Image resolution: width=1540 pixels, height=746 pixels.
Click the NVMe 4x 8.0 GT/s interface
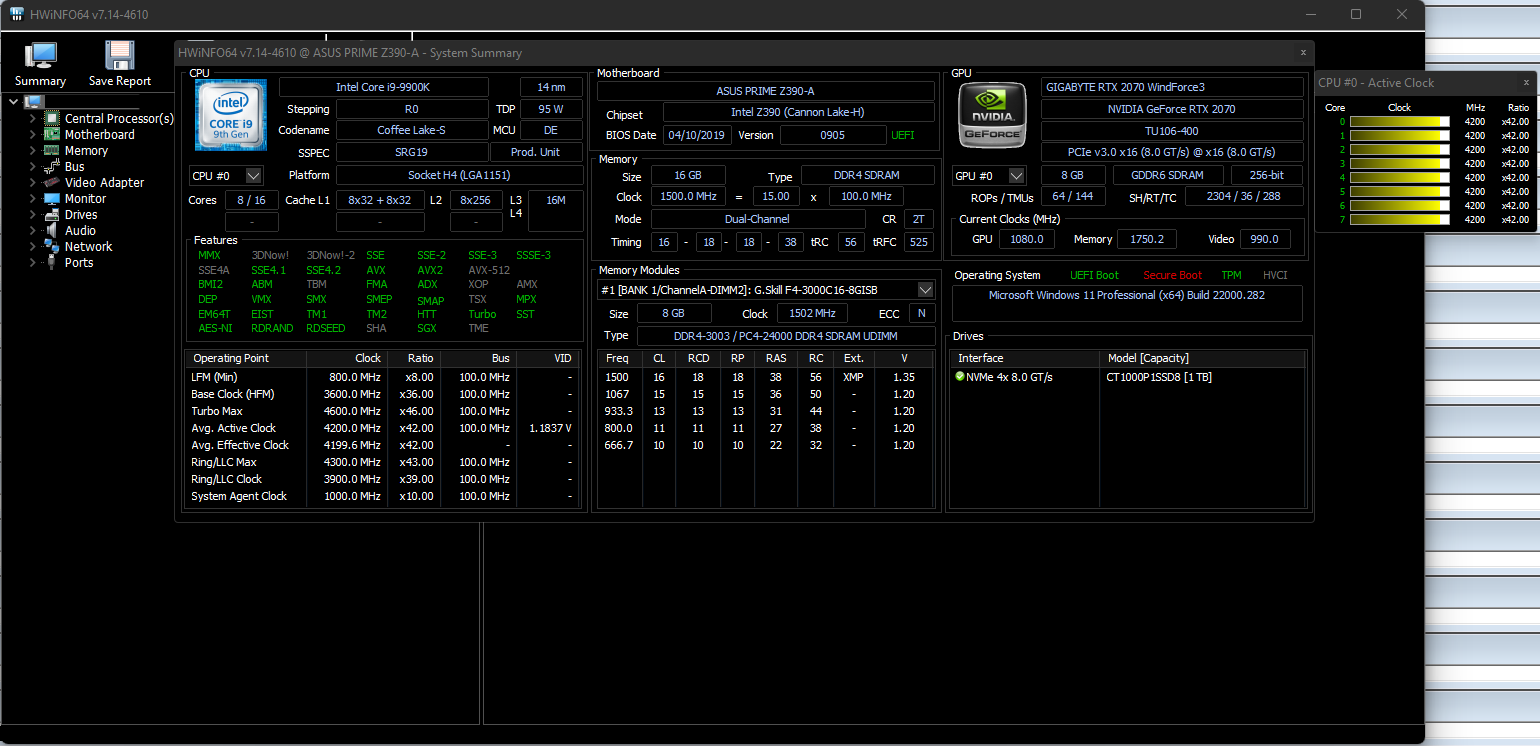coord(1009,377)
